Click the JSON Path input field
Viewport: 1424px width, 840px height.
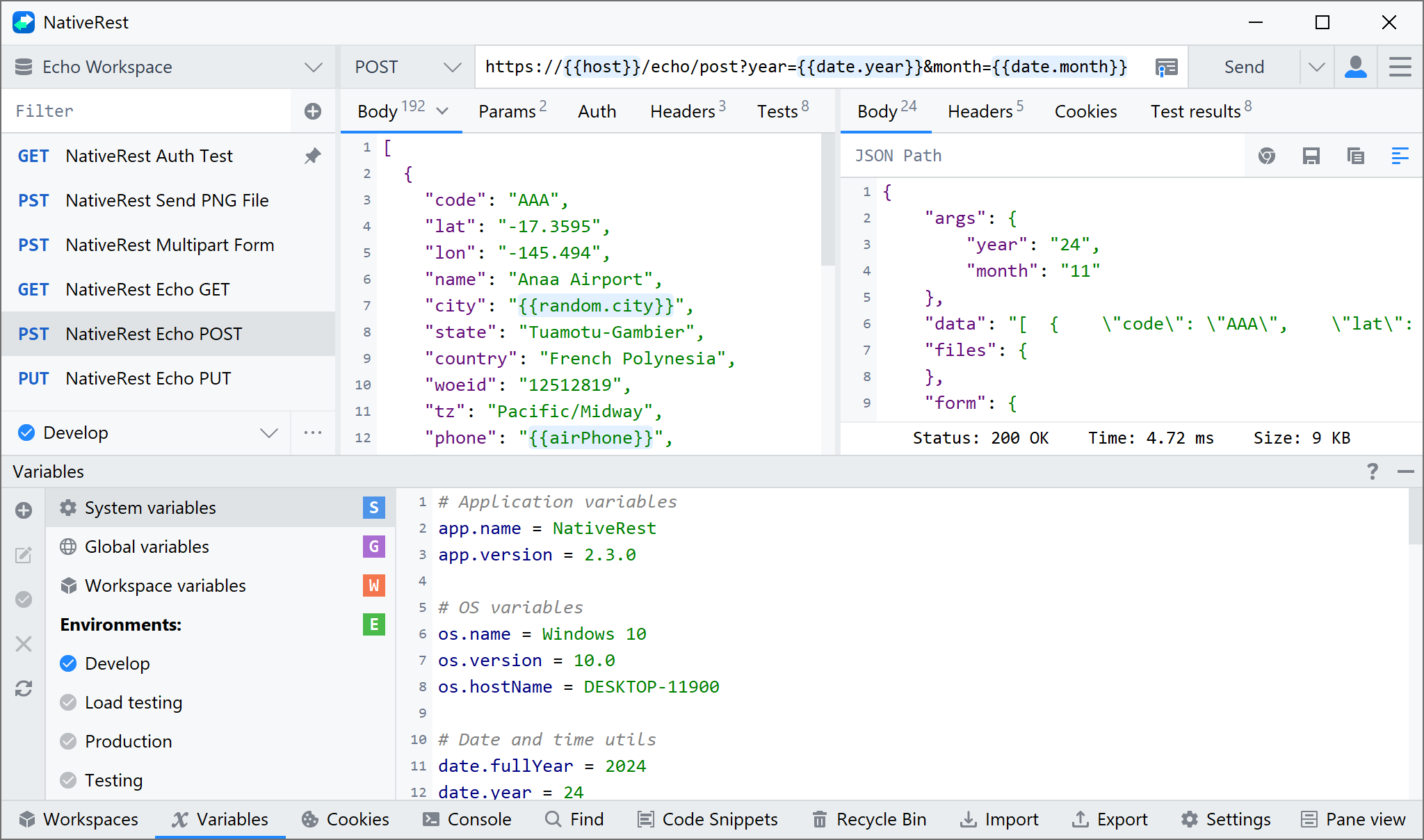click(1043, 156)
